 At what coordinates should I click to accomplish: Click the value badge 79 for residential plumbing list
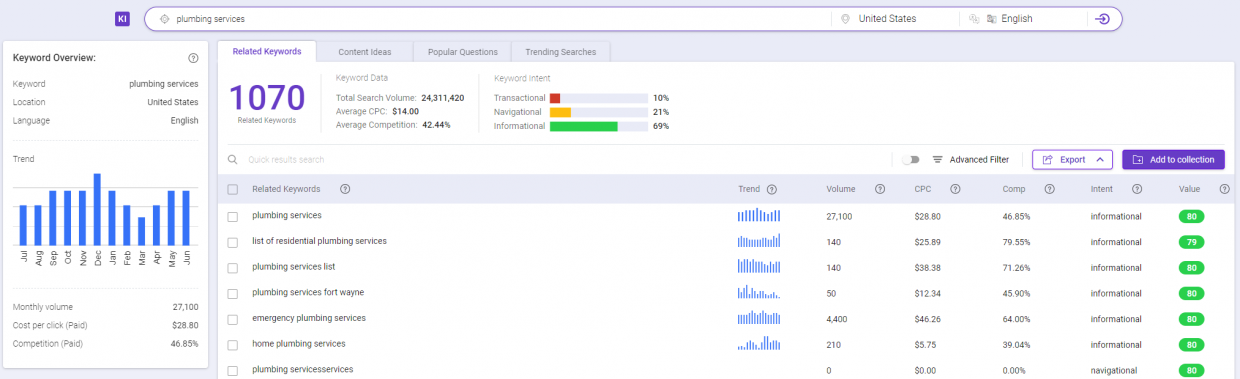pos(1191,241)
